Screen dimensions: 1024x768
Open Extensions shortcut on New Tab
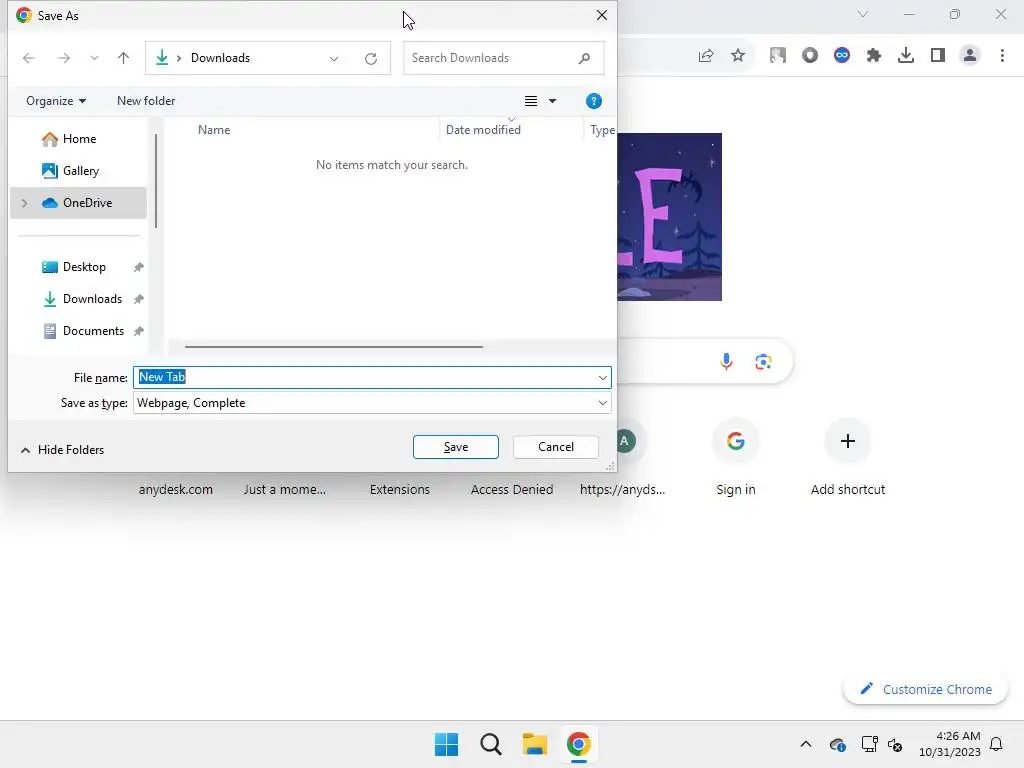click(400, 489)
